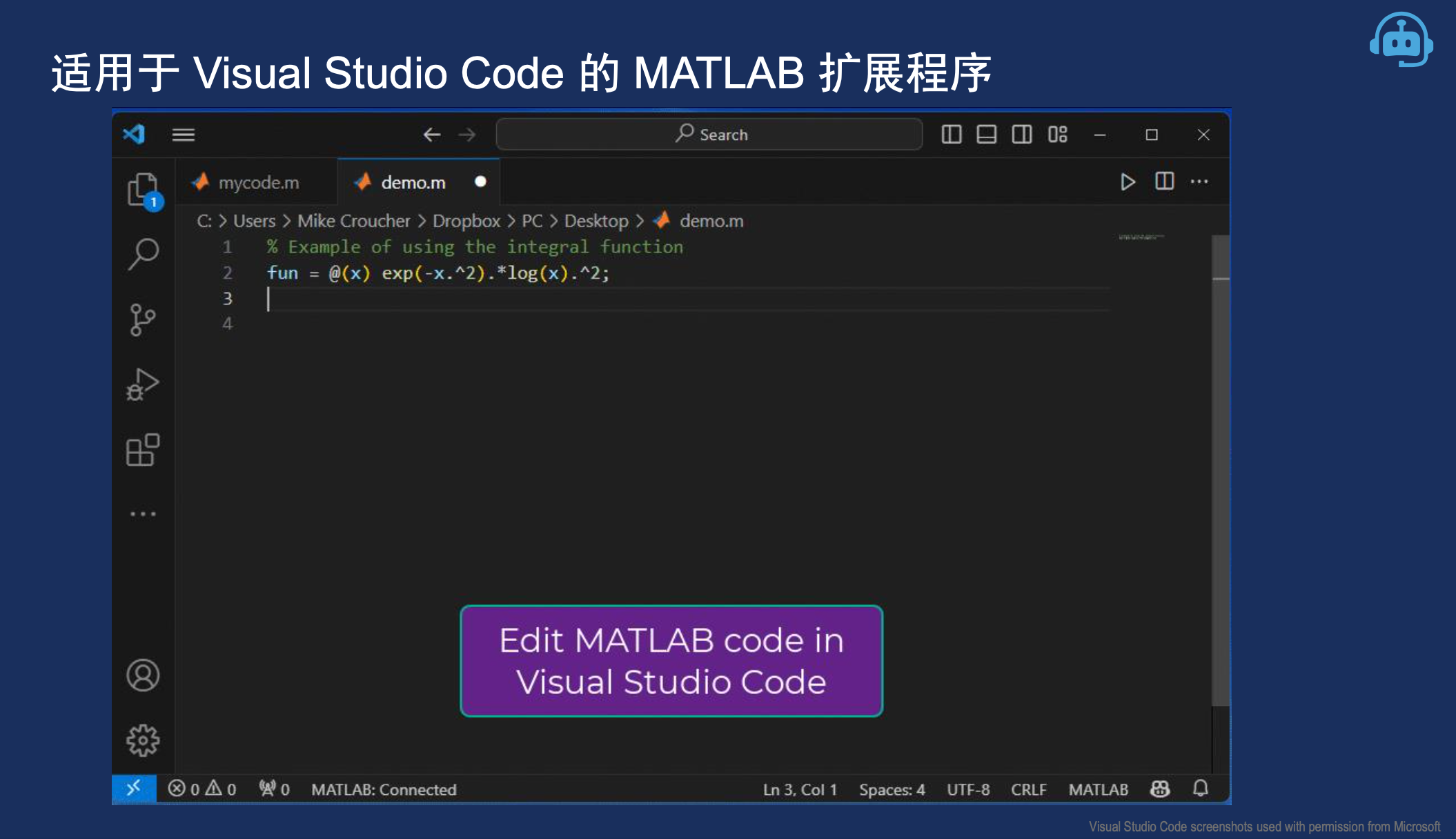The height and width of the screenshot is (839, 1456).
Task: Switch to the demo.m tab
Action: point(418,182)
